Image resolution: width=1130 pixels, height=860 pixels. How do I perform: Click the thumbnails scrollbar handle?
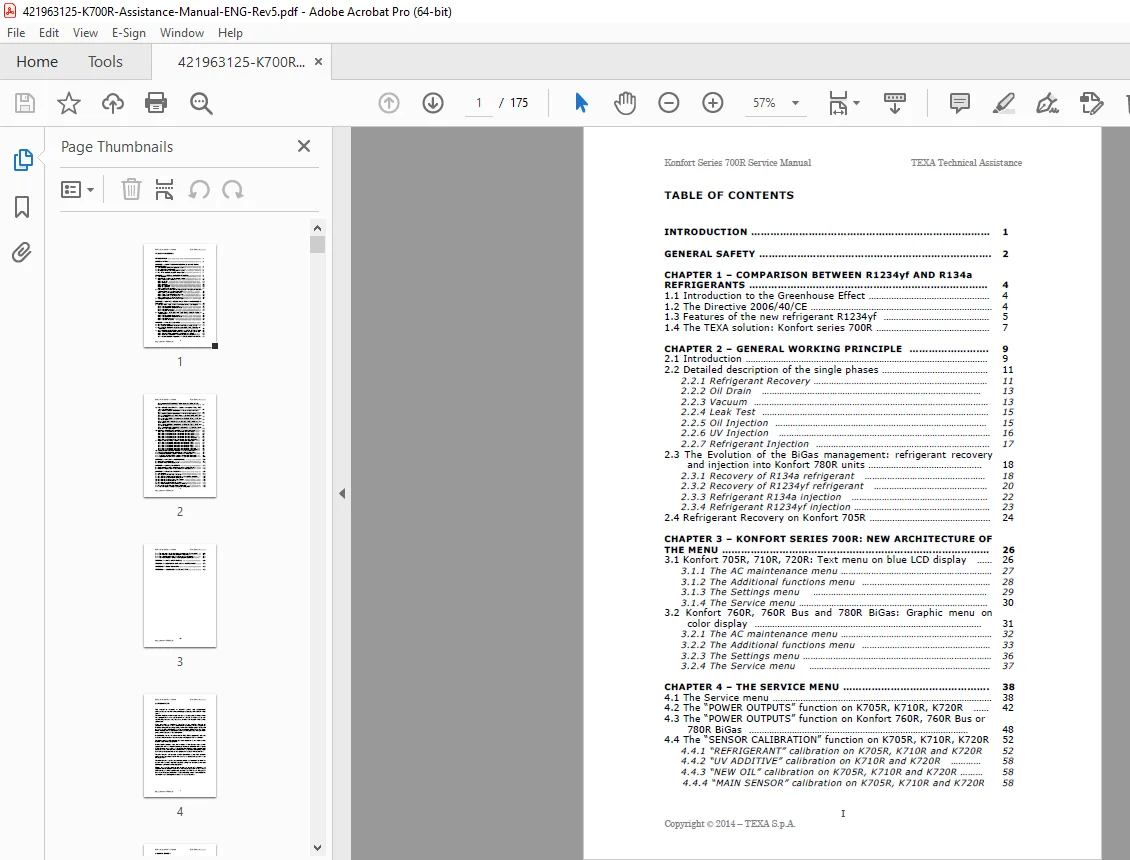[317, 244]
